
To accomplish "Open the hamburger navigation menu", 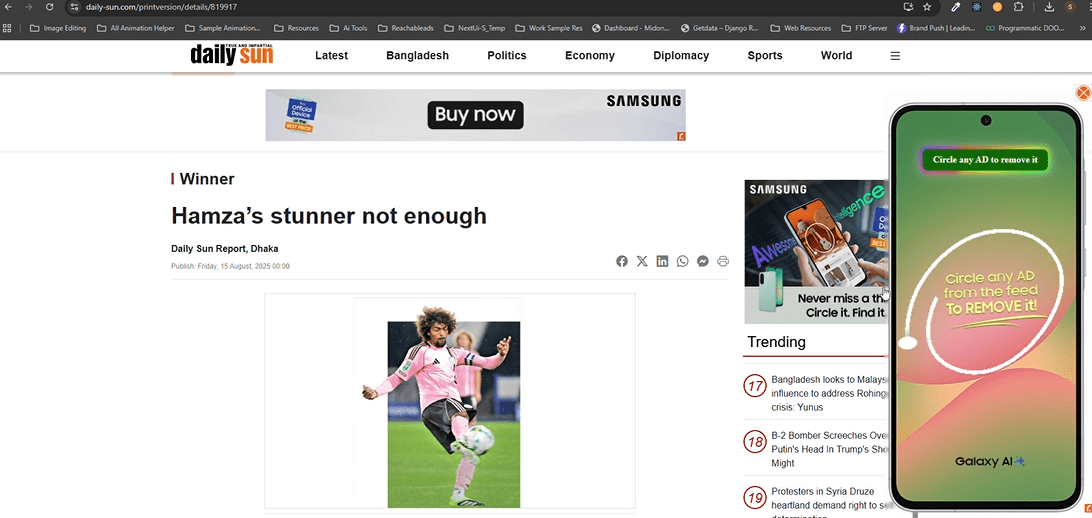I will [895, 56].
